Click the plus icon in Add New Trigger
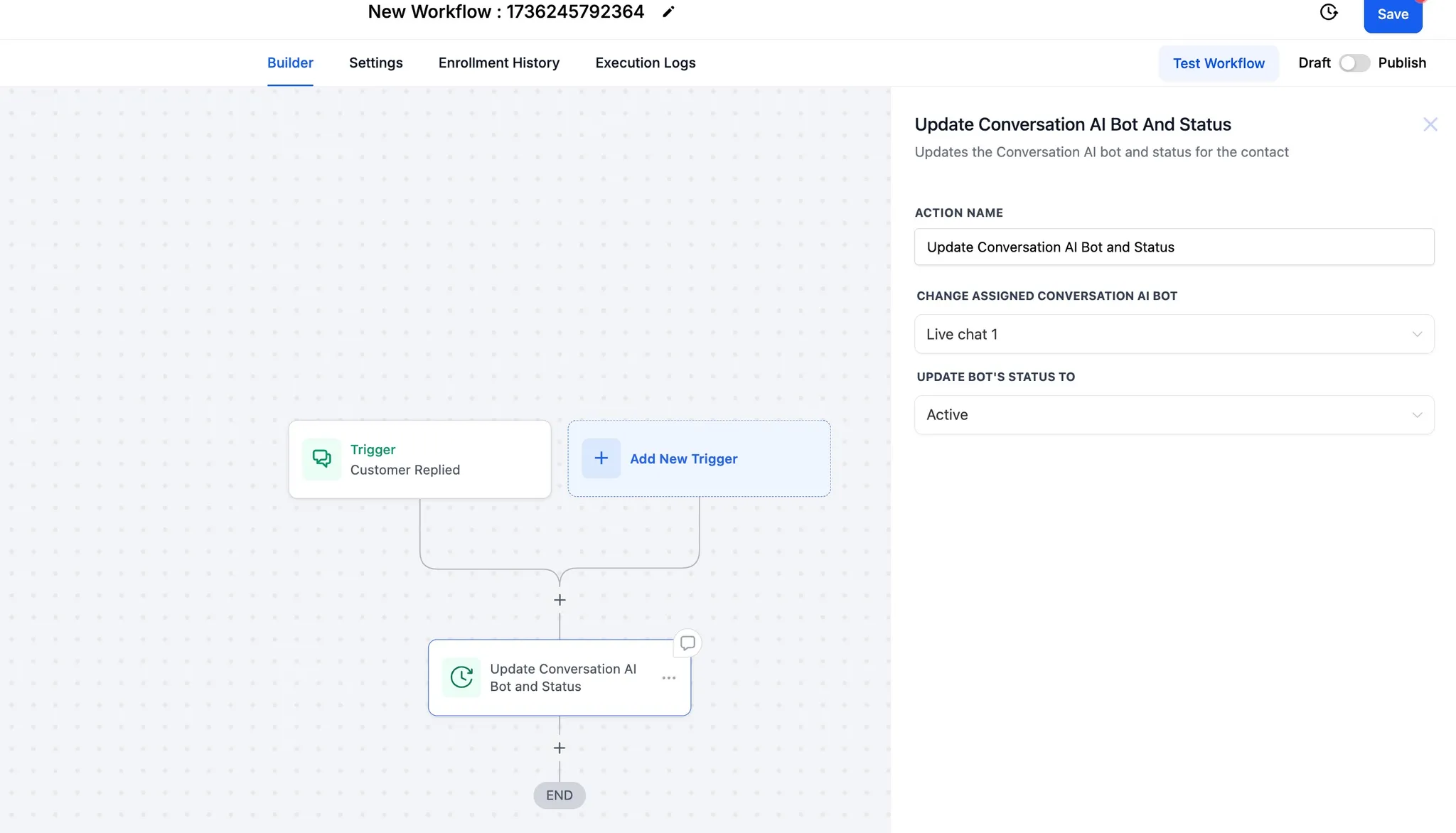This screenshot has width=1456, height=833. click(601, 458)
